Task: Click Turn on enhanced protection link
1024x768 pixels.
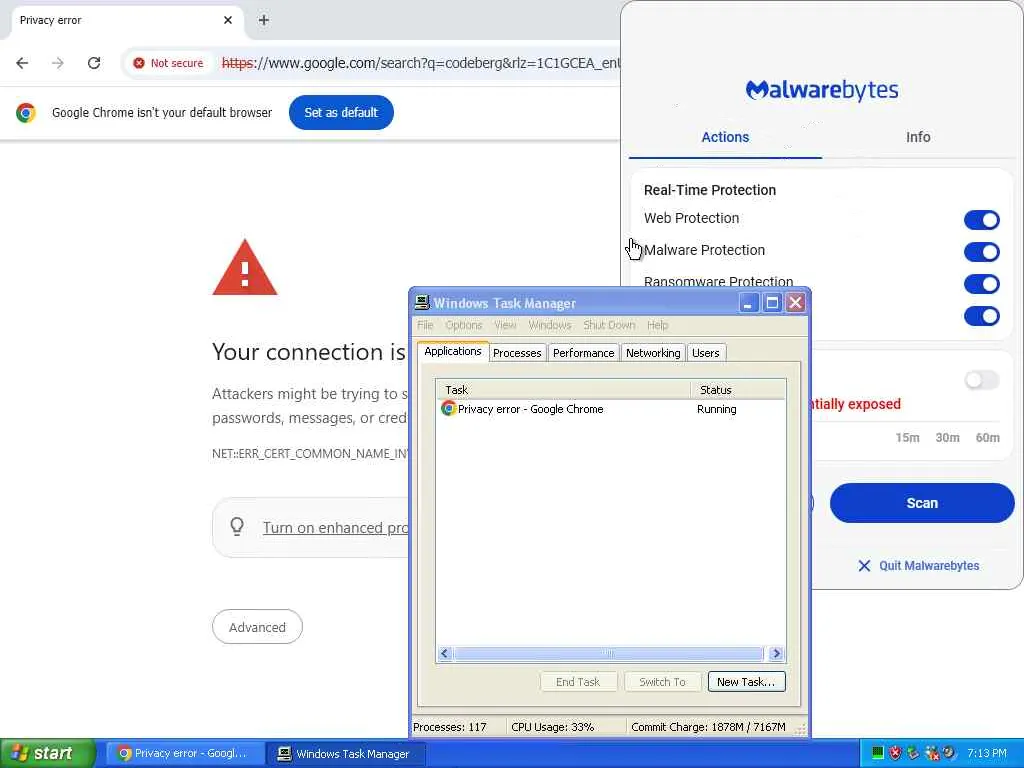Action: pyautogui.click(x=336, y=528)
